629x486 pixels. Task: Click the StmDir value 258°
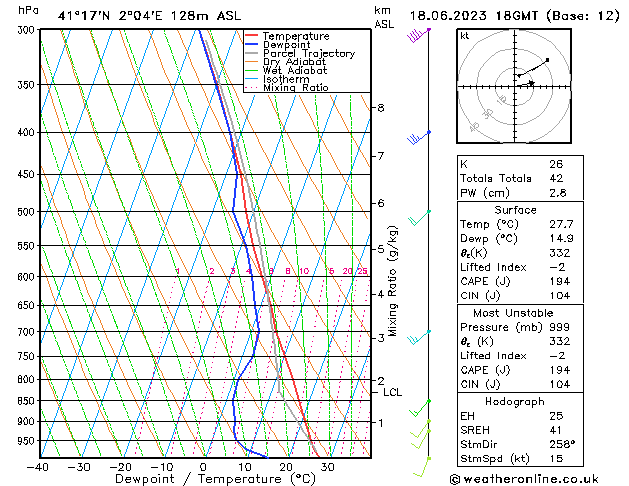pos(562,445)
